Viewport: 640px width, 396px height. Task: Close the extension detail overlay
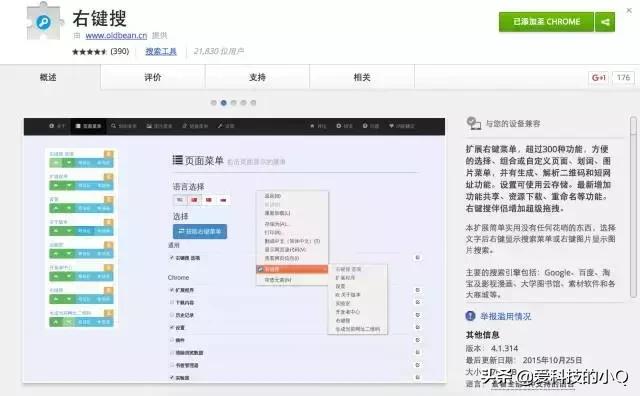pos(629,11)
